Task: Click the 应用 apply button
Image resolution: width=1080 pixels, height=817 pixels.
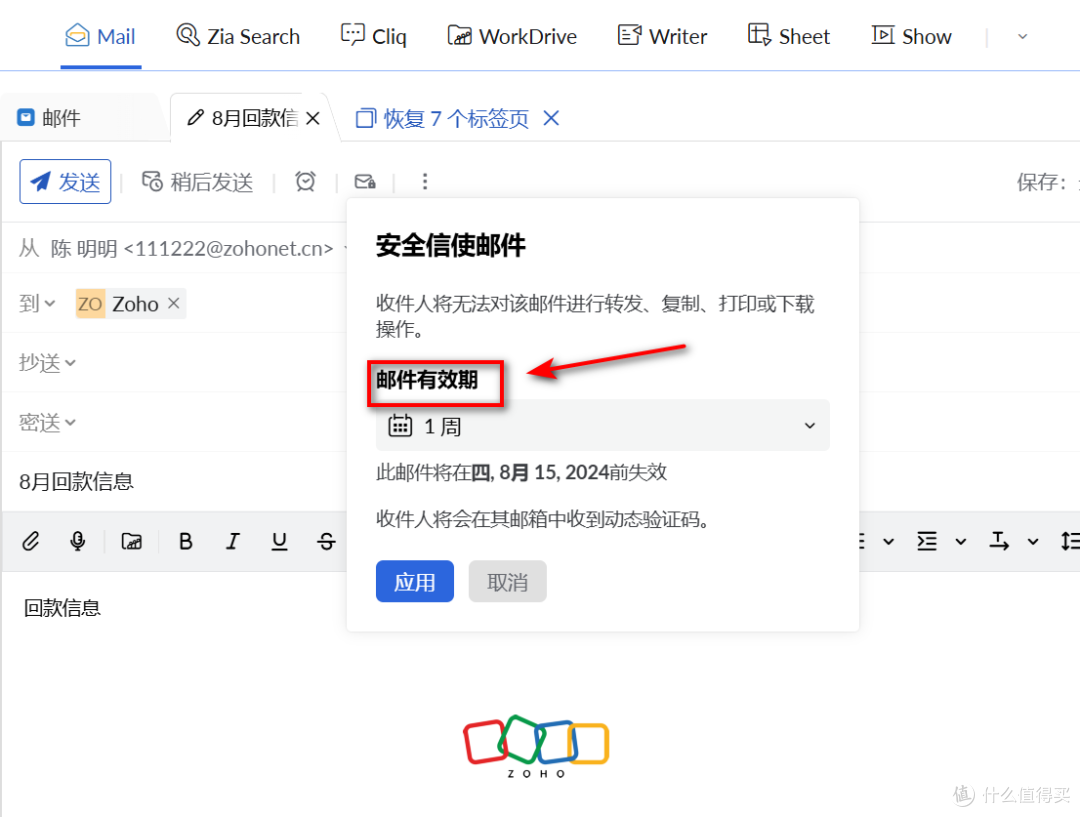Action: [415, 581]
